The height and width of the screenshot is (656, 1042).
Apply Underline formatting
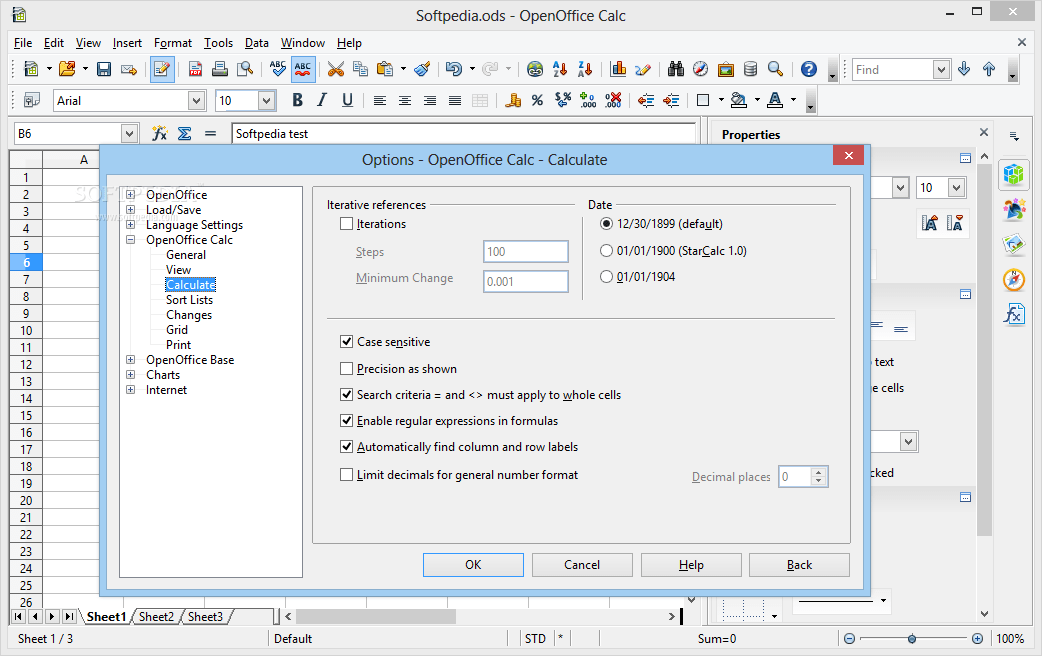[x=347, y=100]
